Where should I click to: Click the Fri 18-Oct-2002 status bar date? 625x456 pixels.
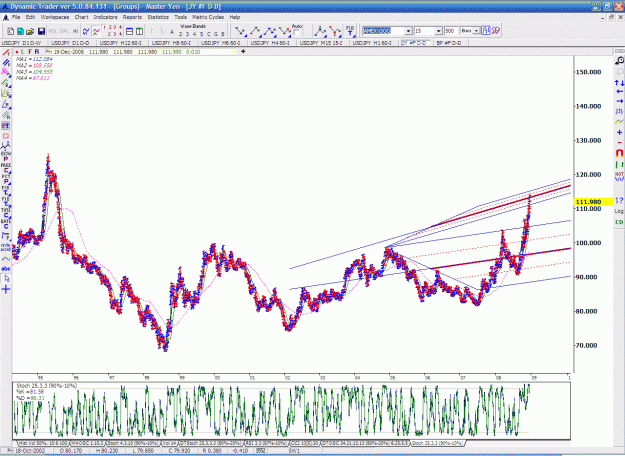(26, 451)
